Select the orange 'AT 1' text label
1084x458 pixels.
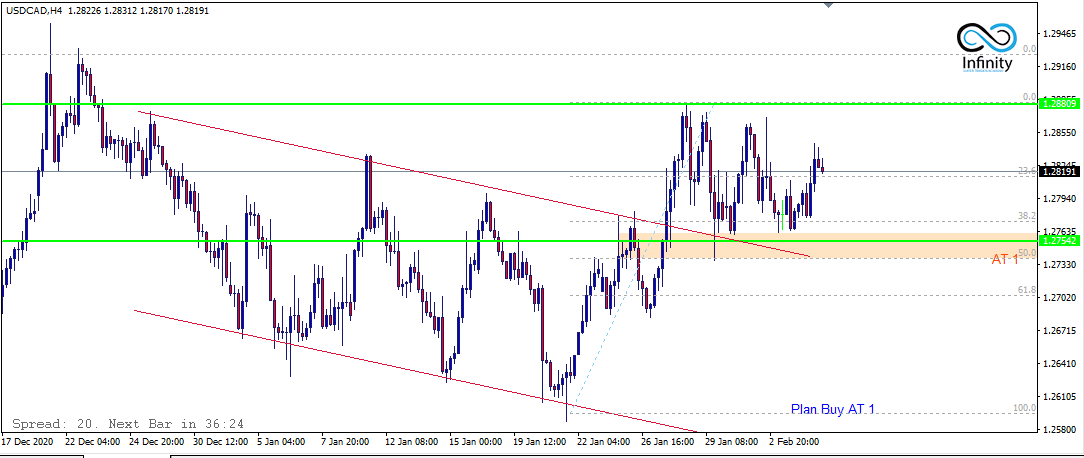click(x=1005, y=260)
